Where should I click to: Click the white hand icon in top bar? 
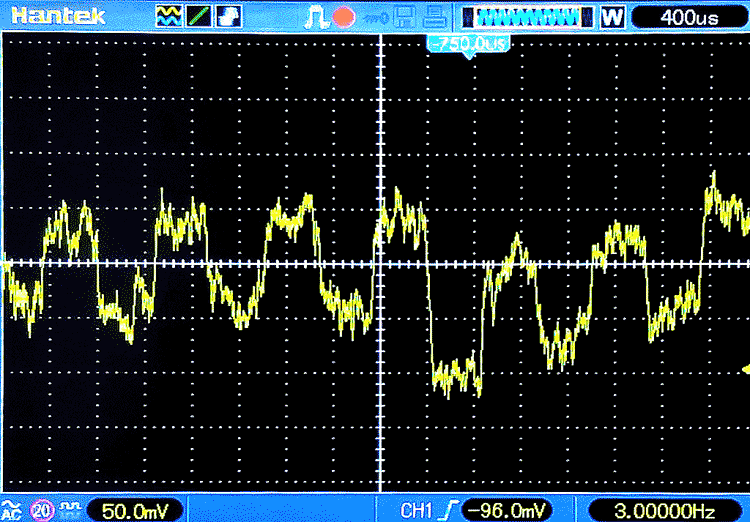click(229, 16)
